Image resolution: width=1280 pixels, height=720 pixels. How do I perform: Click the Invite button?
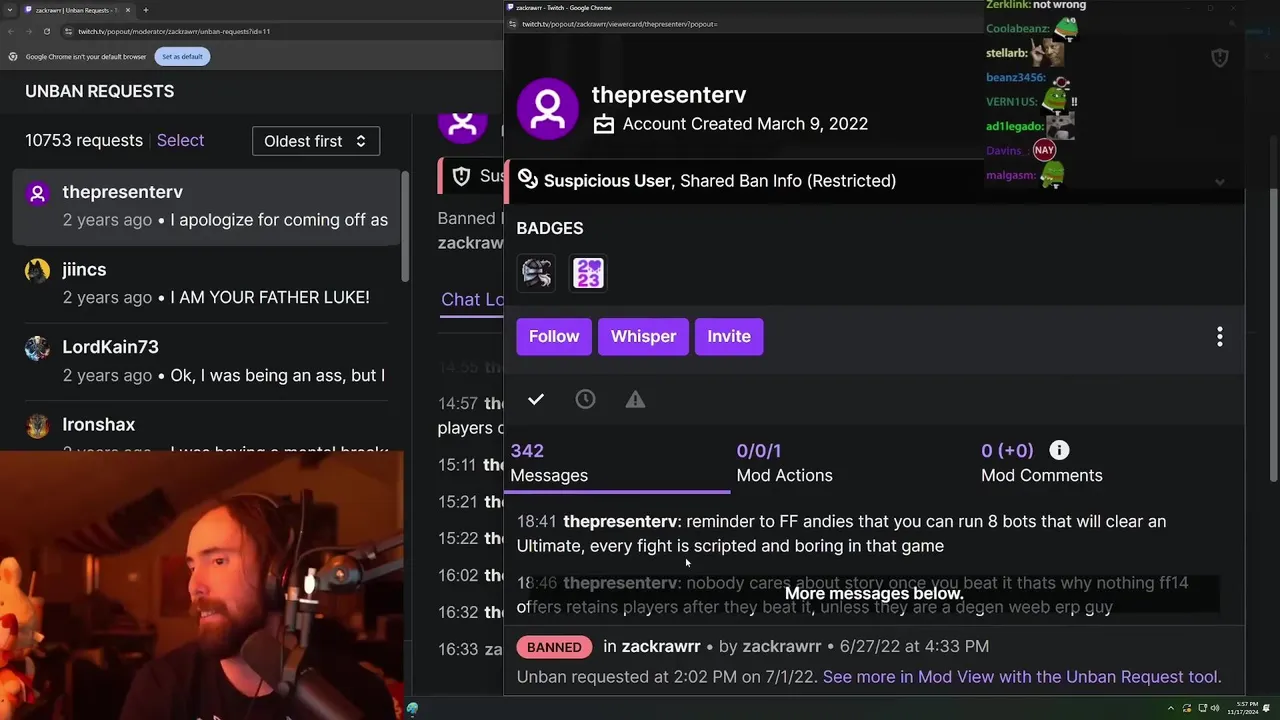(729, 337)
